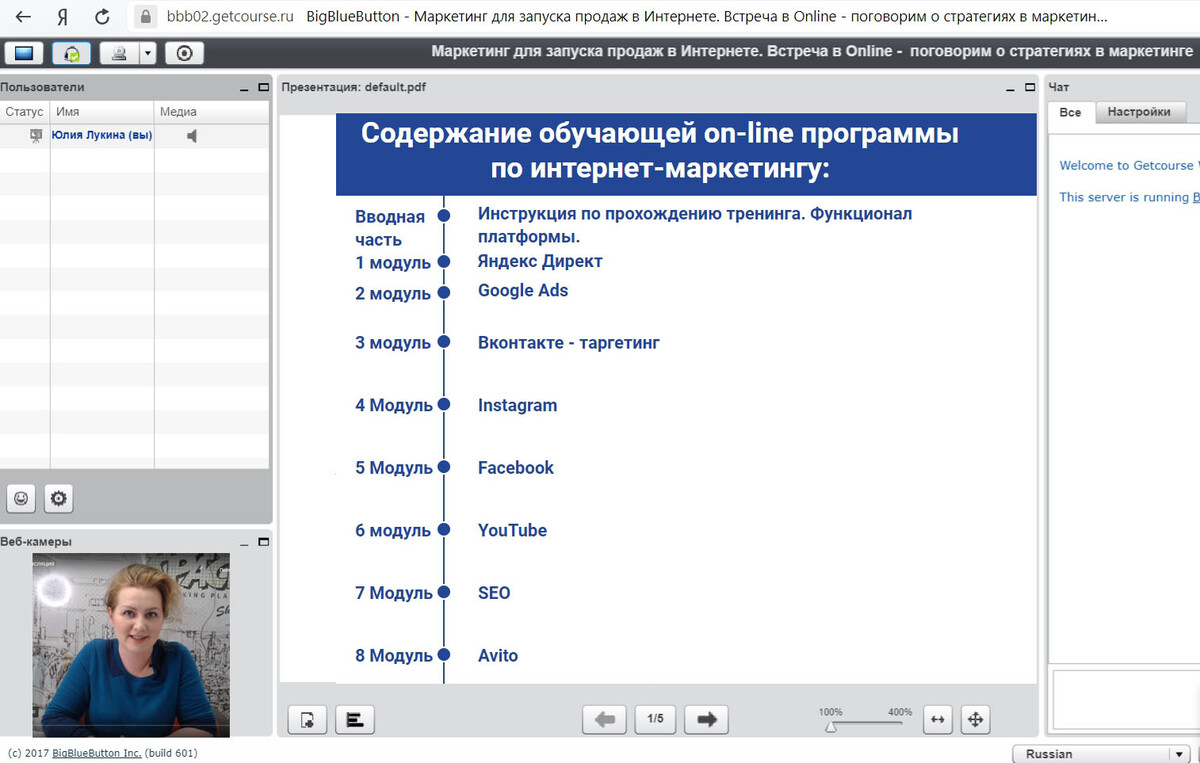
Task: Maximize the Веб-камеры panel
Action: point(263,542)
